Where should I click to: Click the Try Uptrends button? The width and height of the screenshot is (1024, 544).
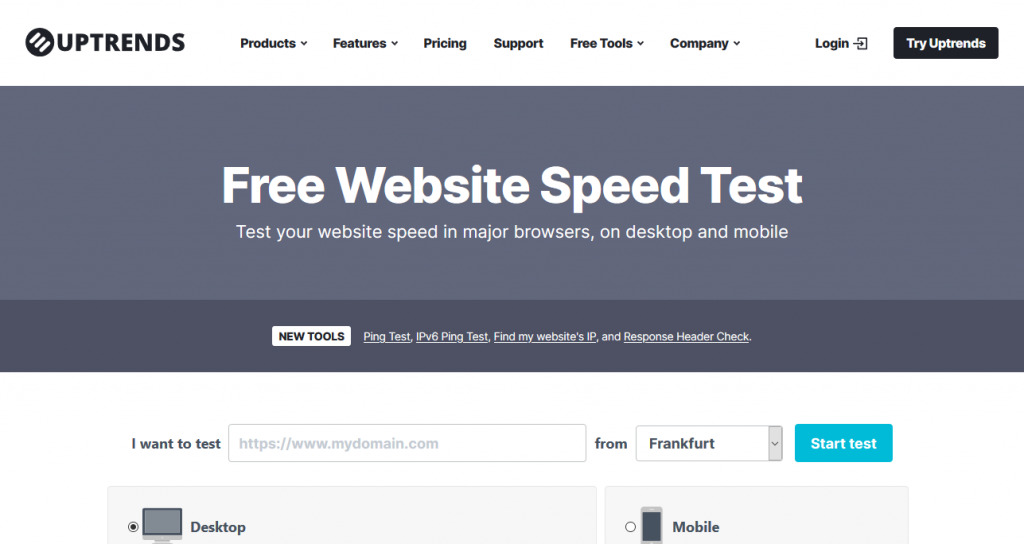(946, 43)
